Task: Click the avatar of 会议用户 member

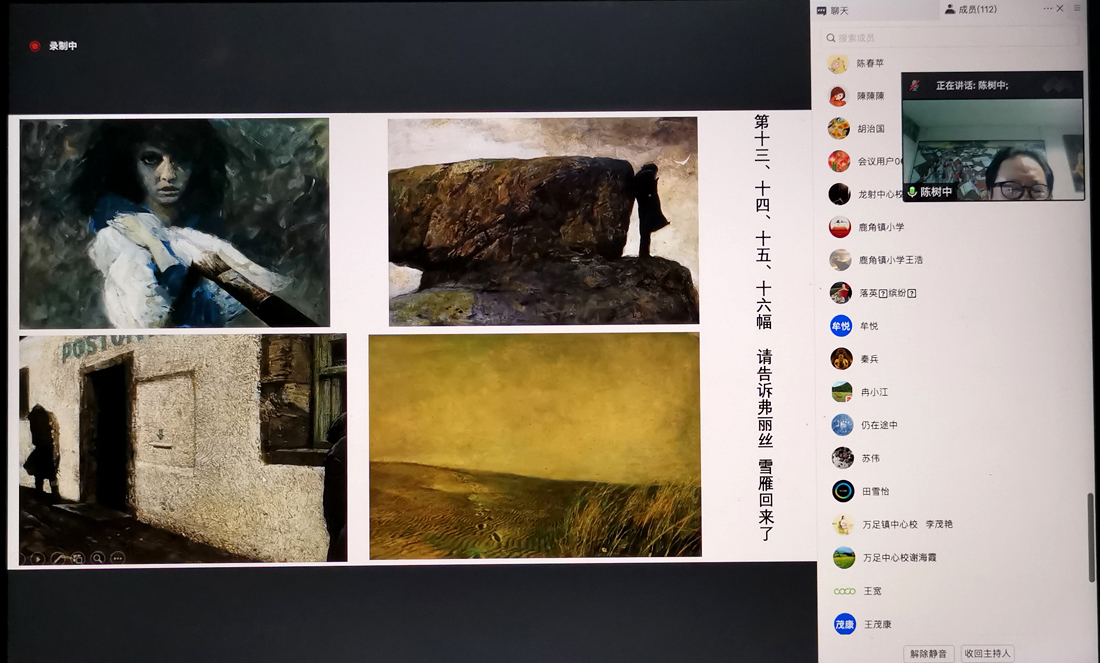Action: [x=839, y=161]
